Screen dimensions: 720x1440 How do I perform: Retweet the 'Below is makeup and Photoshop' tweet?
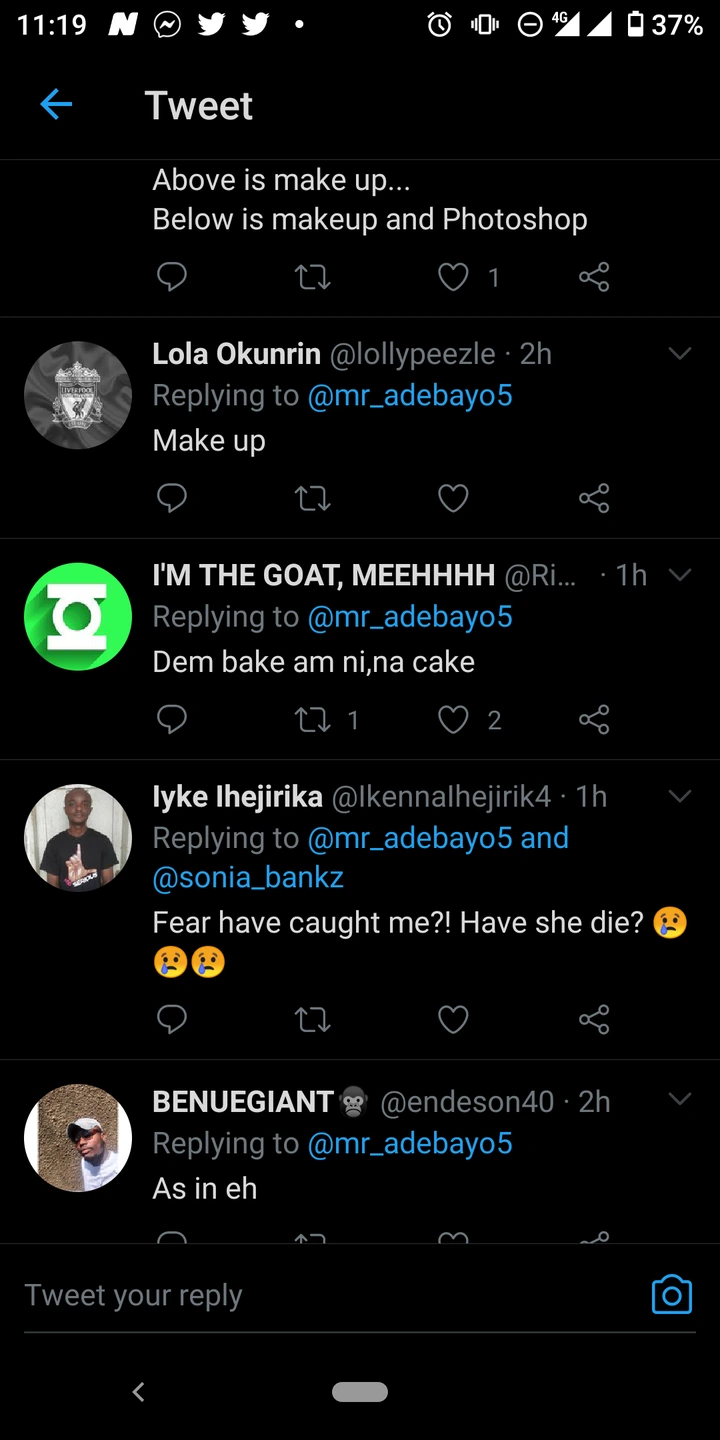(313, 277)
